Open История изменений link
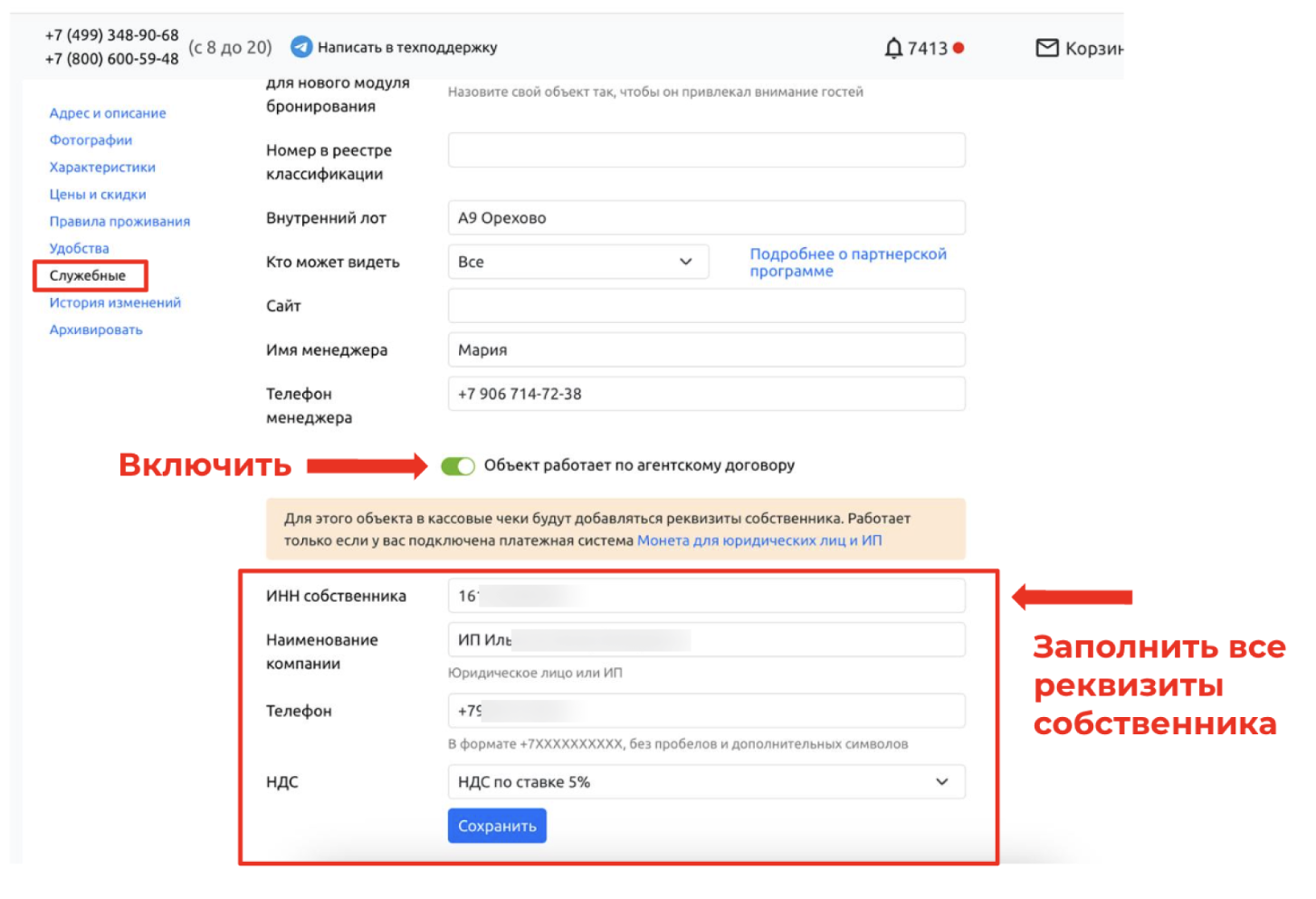This screenshot has height=899, width=1316. pyautogui.click(x=115, y=302)
